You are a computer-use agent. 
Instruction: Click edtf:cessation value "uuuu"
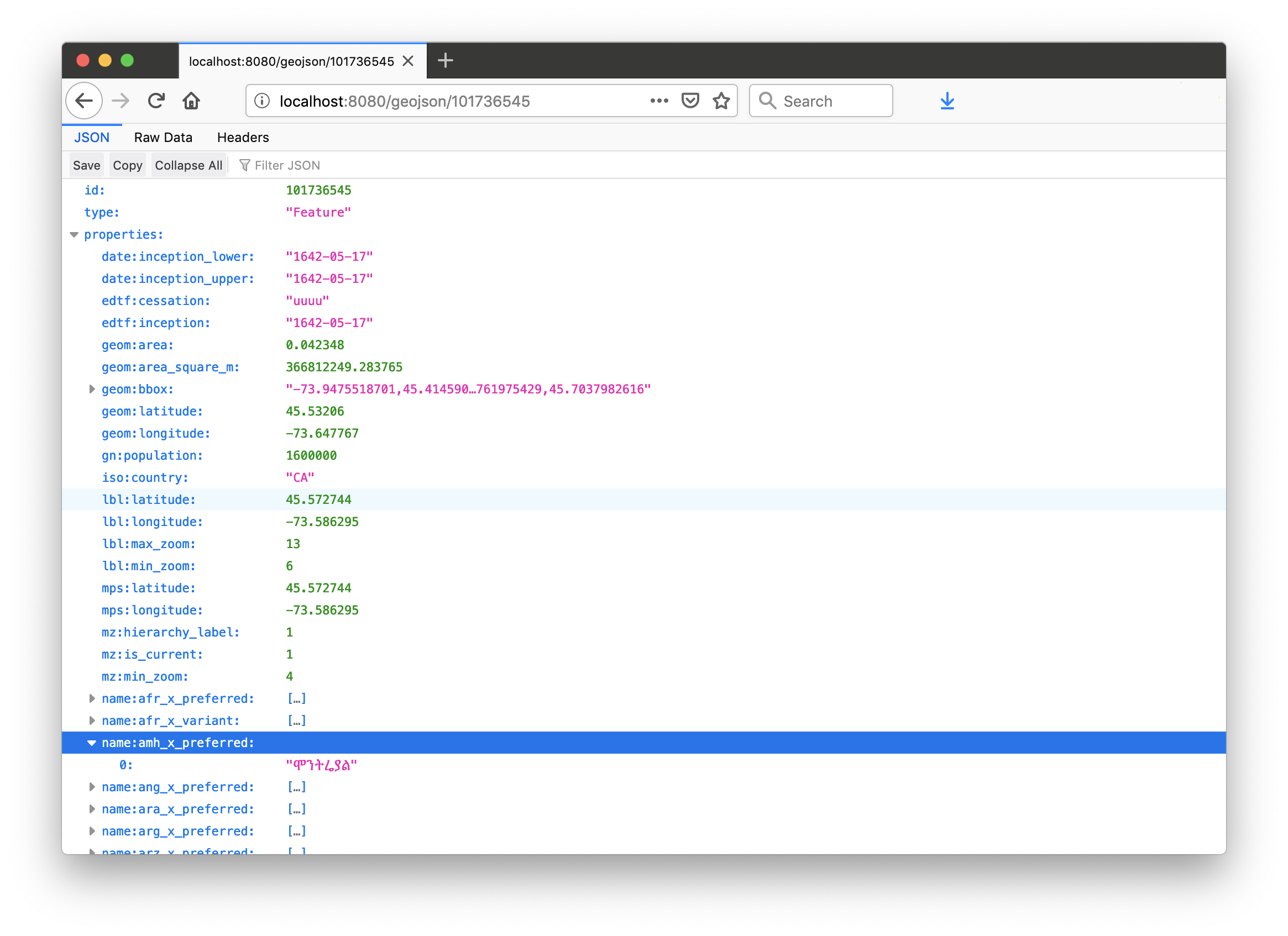click(307, 301)
